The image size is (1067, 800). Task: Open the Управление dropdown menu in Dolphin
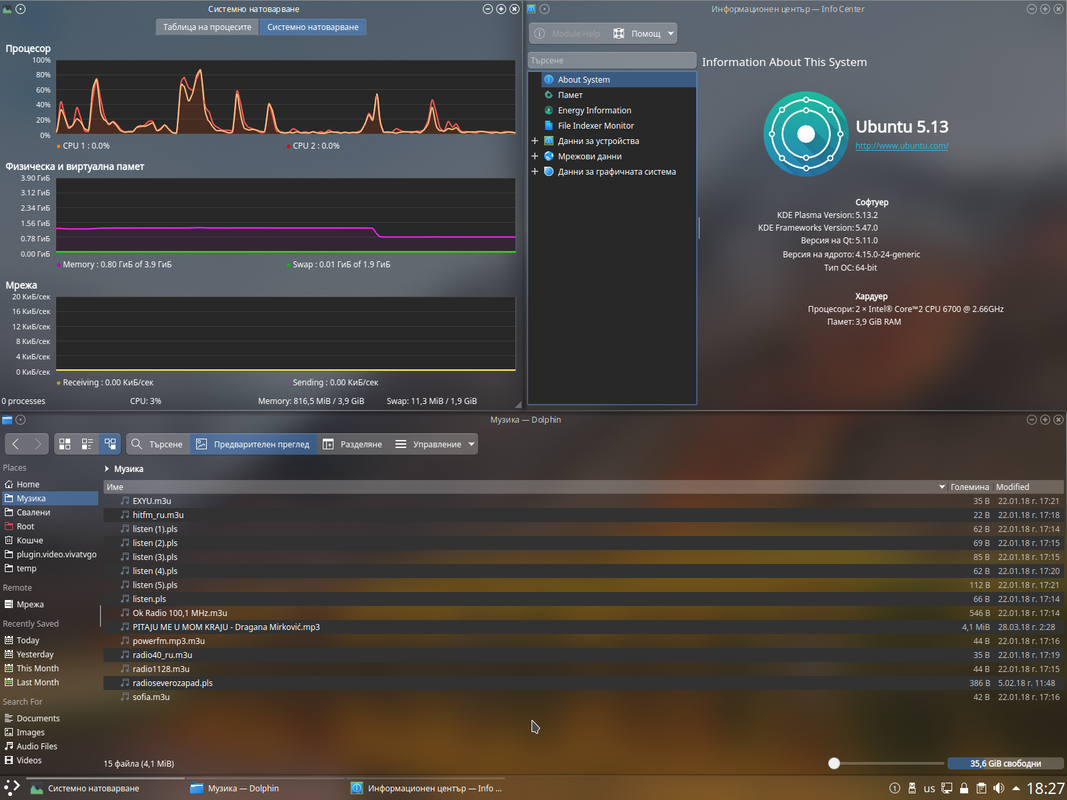click(436, 444)
